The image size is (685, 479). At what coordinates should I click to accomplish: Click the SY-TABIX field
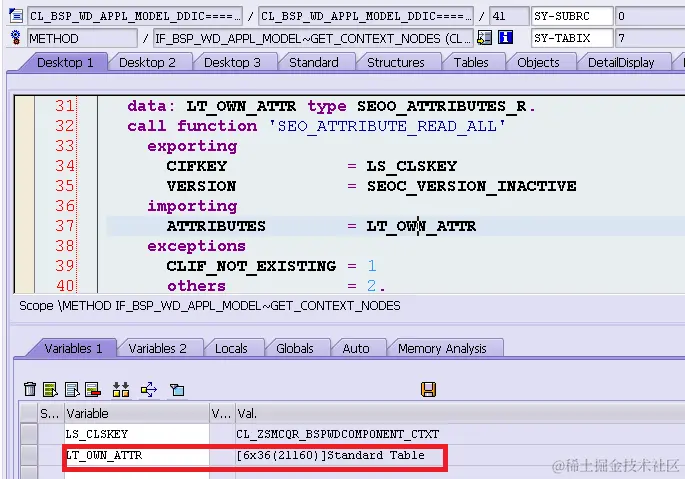(x=572, y=38)
